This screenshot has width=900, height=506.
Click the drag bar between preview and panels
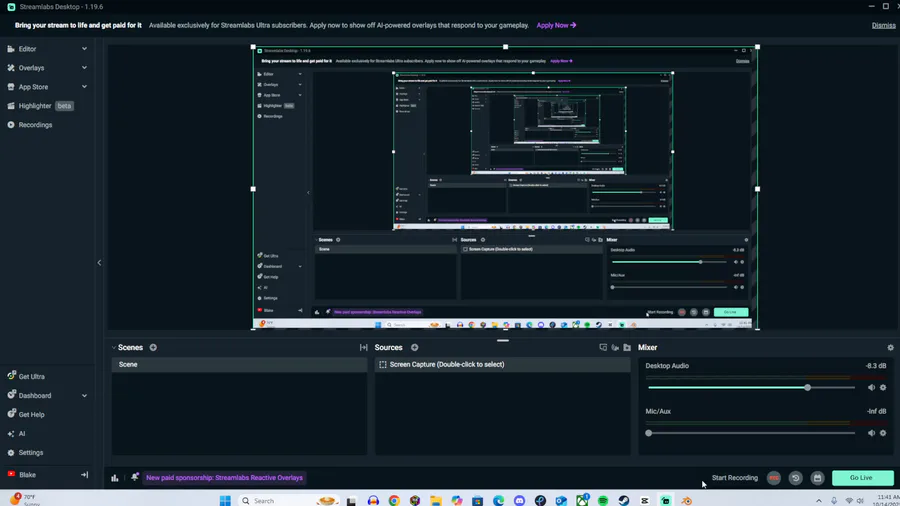pyautogui.click(x=503, y=340)
